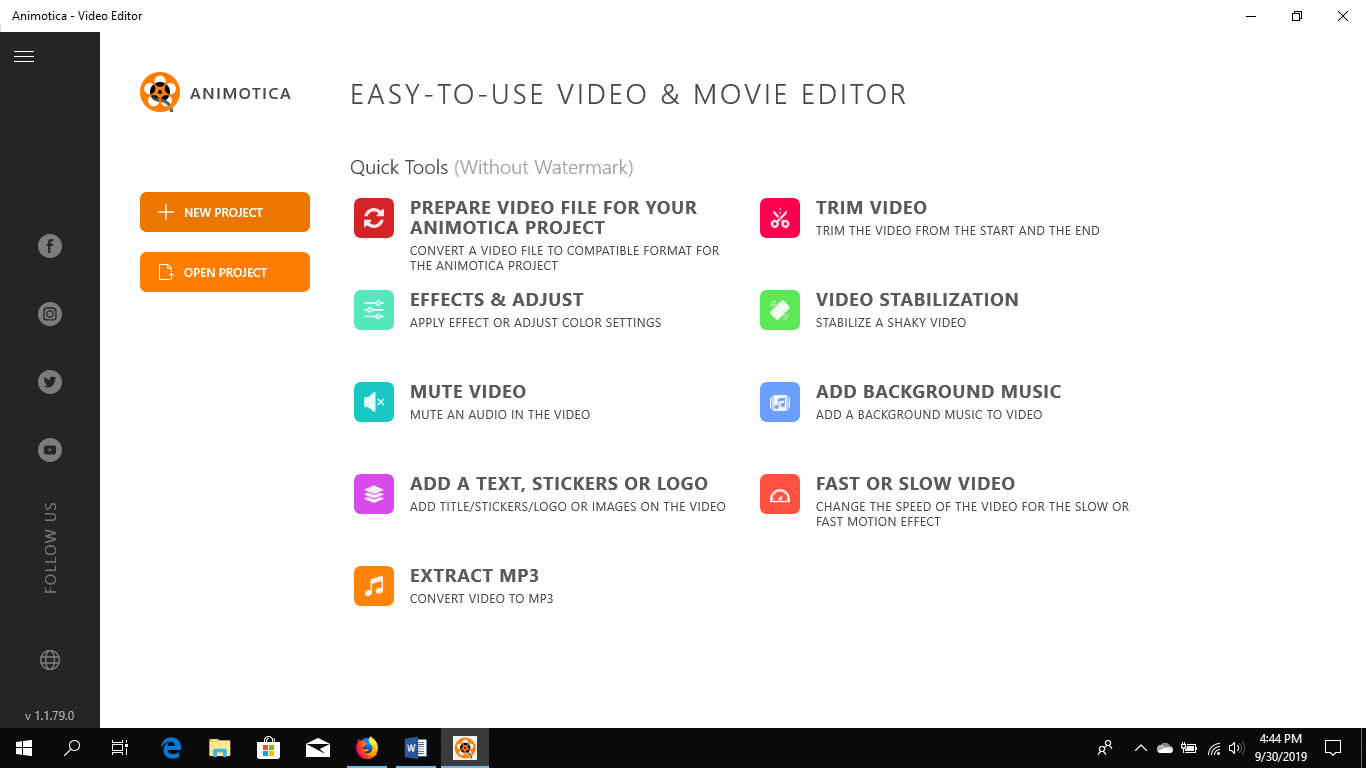Image resolution: width=1366 pixels, height=768 pixels.
Task: Open Windows taskbar search
Action: [x=72, y=748]
